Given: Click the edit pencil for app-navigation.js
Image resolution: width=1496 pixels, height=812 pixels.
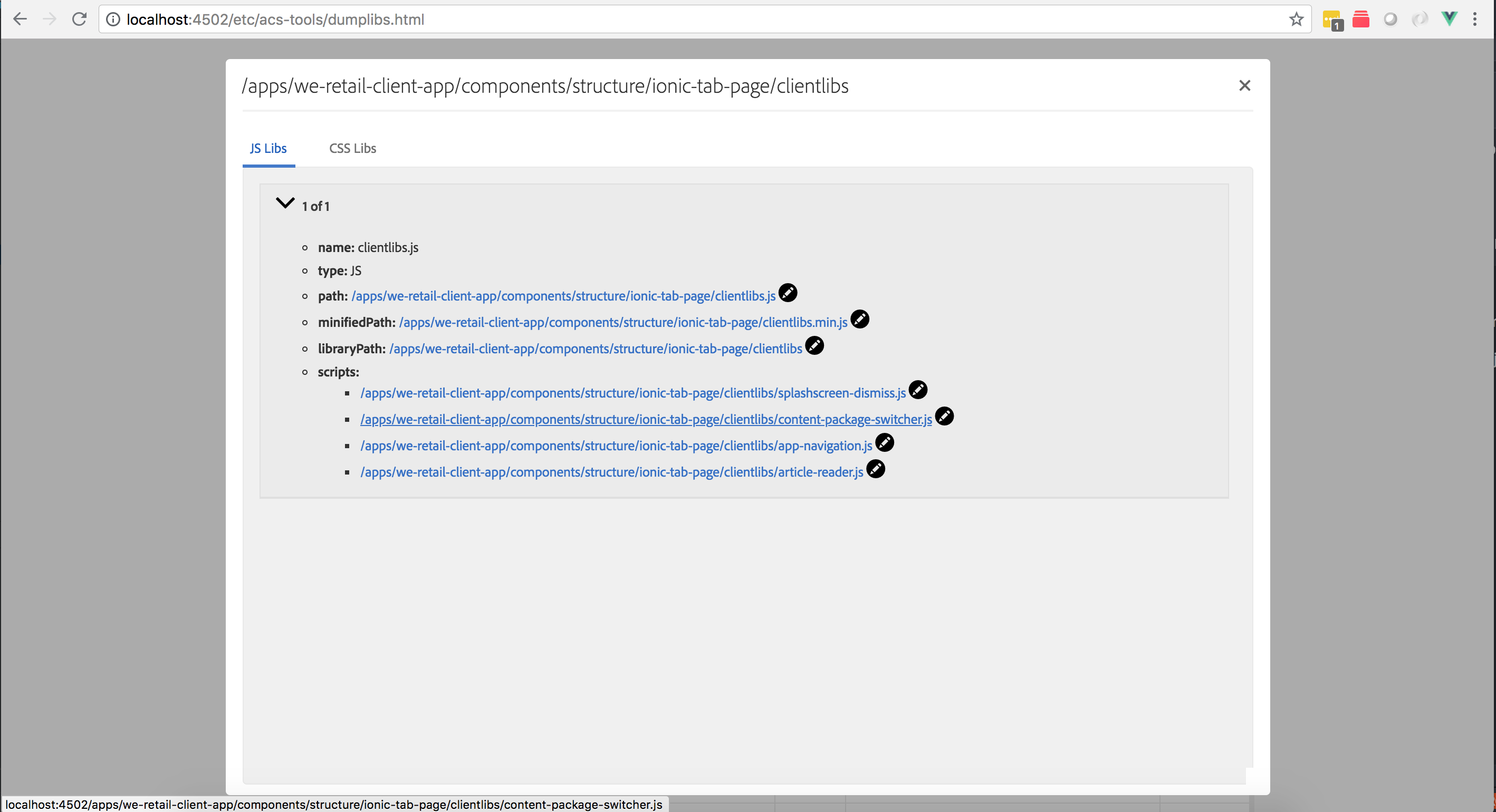Looking at the screenshot, I should click(885, 443).
